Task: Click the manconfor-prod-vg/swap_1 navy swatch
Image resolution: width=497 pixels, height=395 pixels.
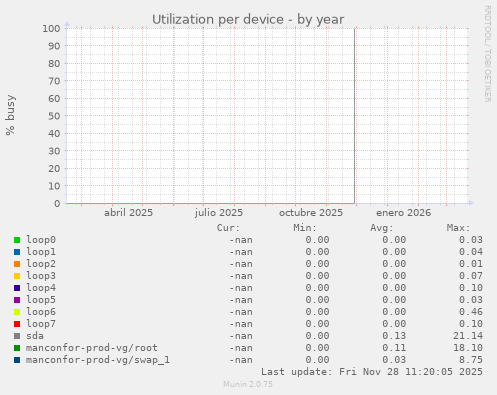Action: pyautogui.click(x=17, y=360)
